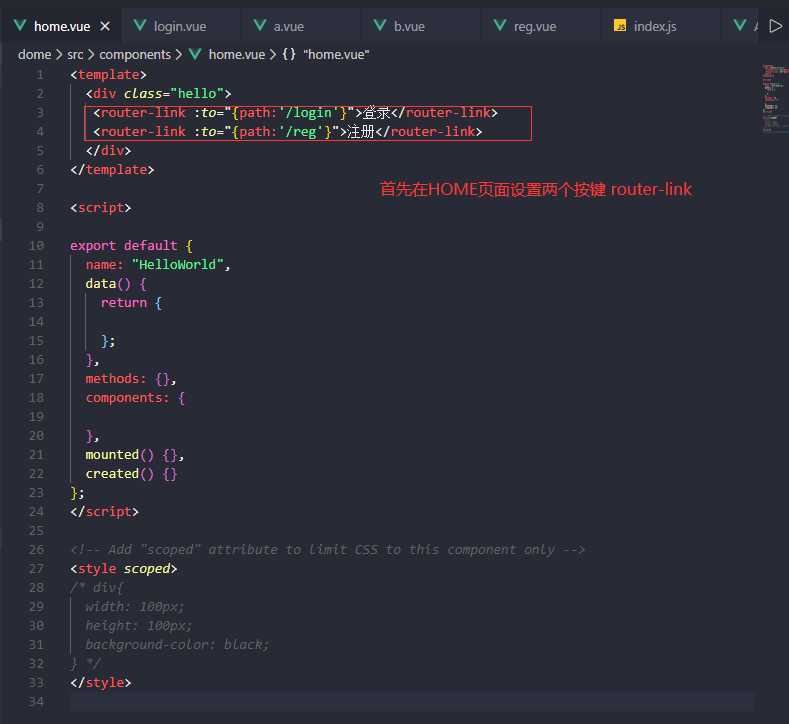This screenshot has width=789, height=724.
Task: Click line number 1 in the gutter
Action: coord(39,75)
